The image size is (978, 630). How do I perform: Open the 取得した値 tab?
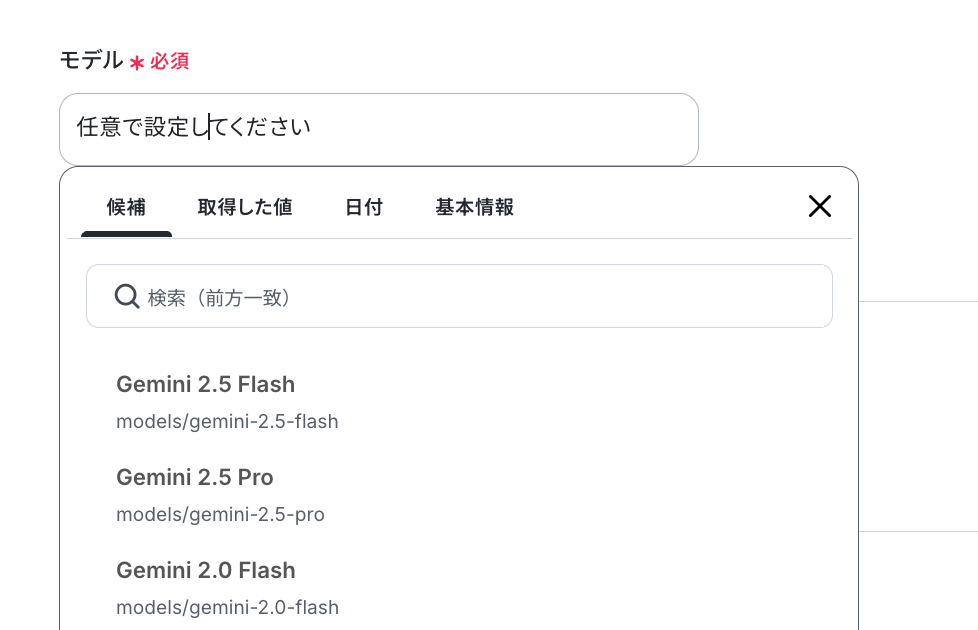coord(245,207)
